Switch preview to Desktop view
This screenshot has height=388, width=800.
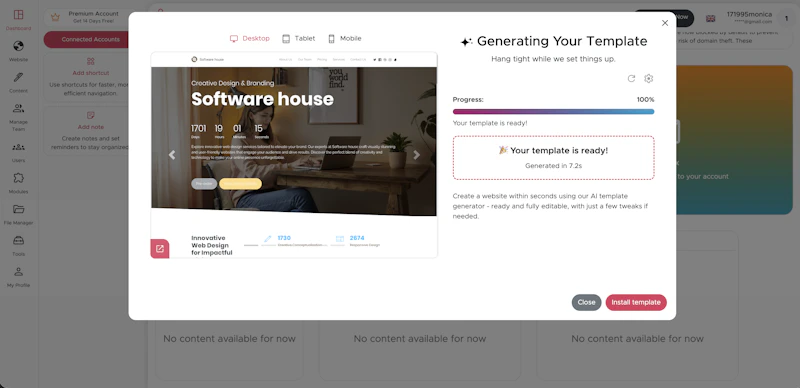tap(249, 39)
